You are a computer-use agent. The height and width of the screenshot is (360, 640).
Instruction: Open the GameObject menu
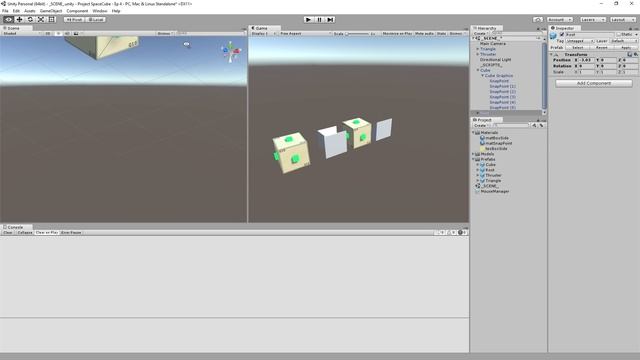(51, 11)
